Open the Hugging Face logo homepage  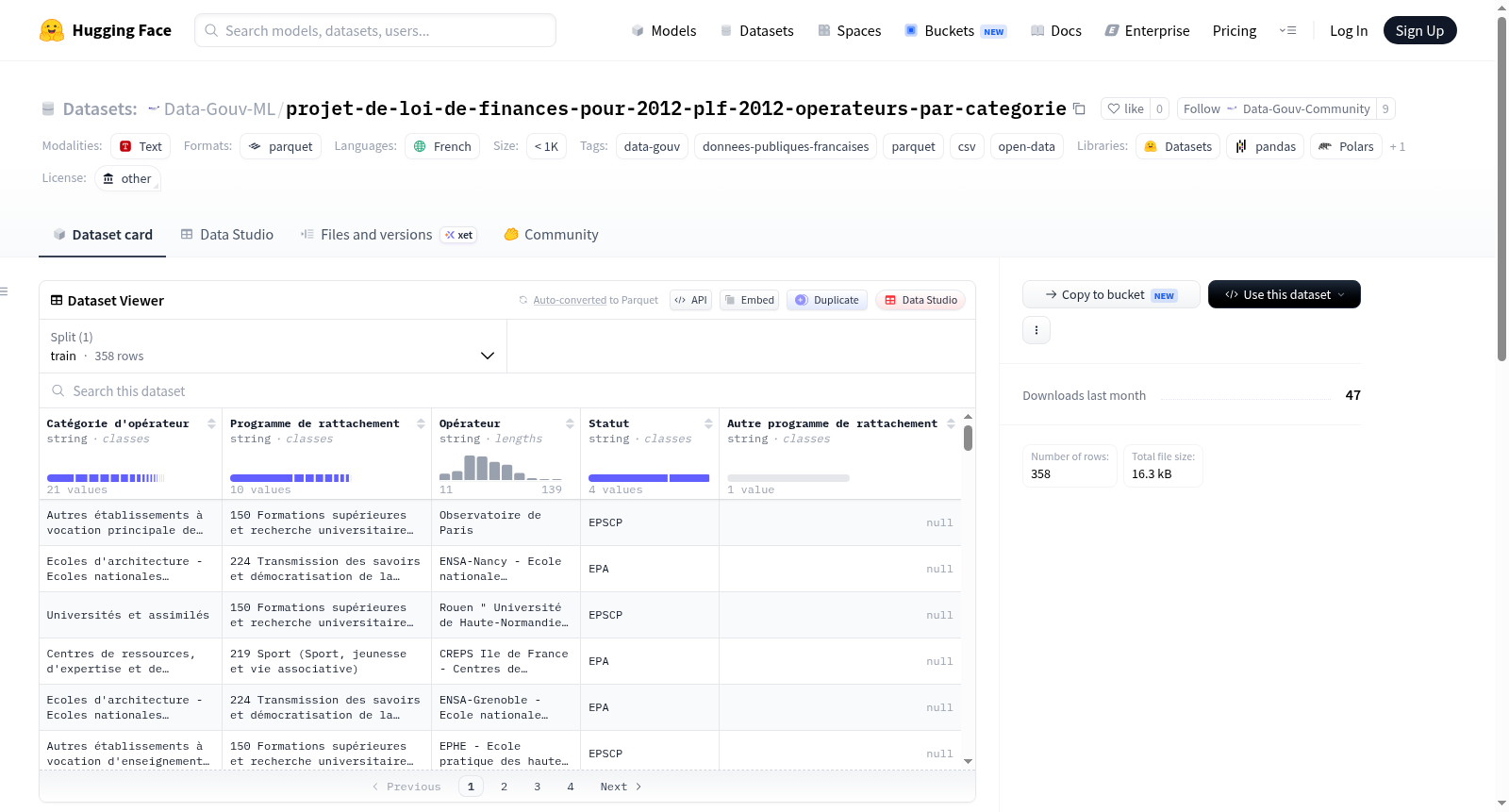coord(106,30)
